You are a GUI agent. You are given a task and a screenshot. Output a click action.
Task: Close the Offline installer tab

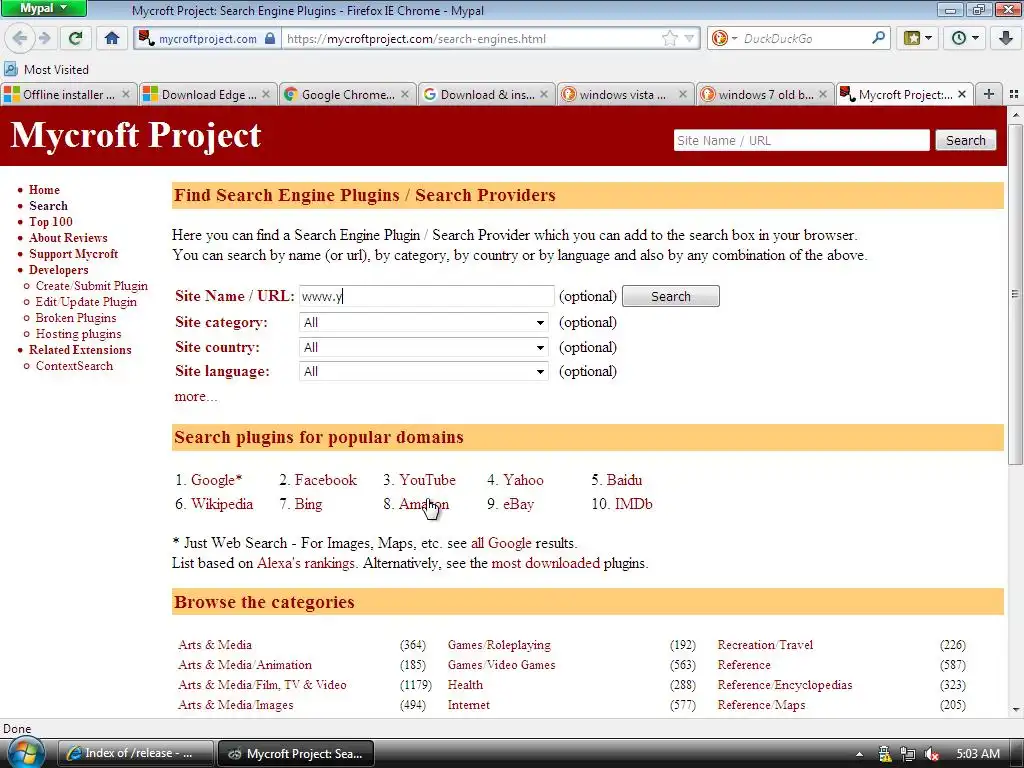(125, 94)
